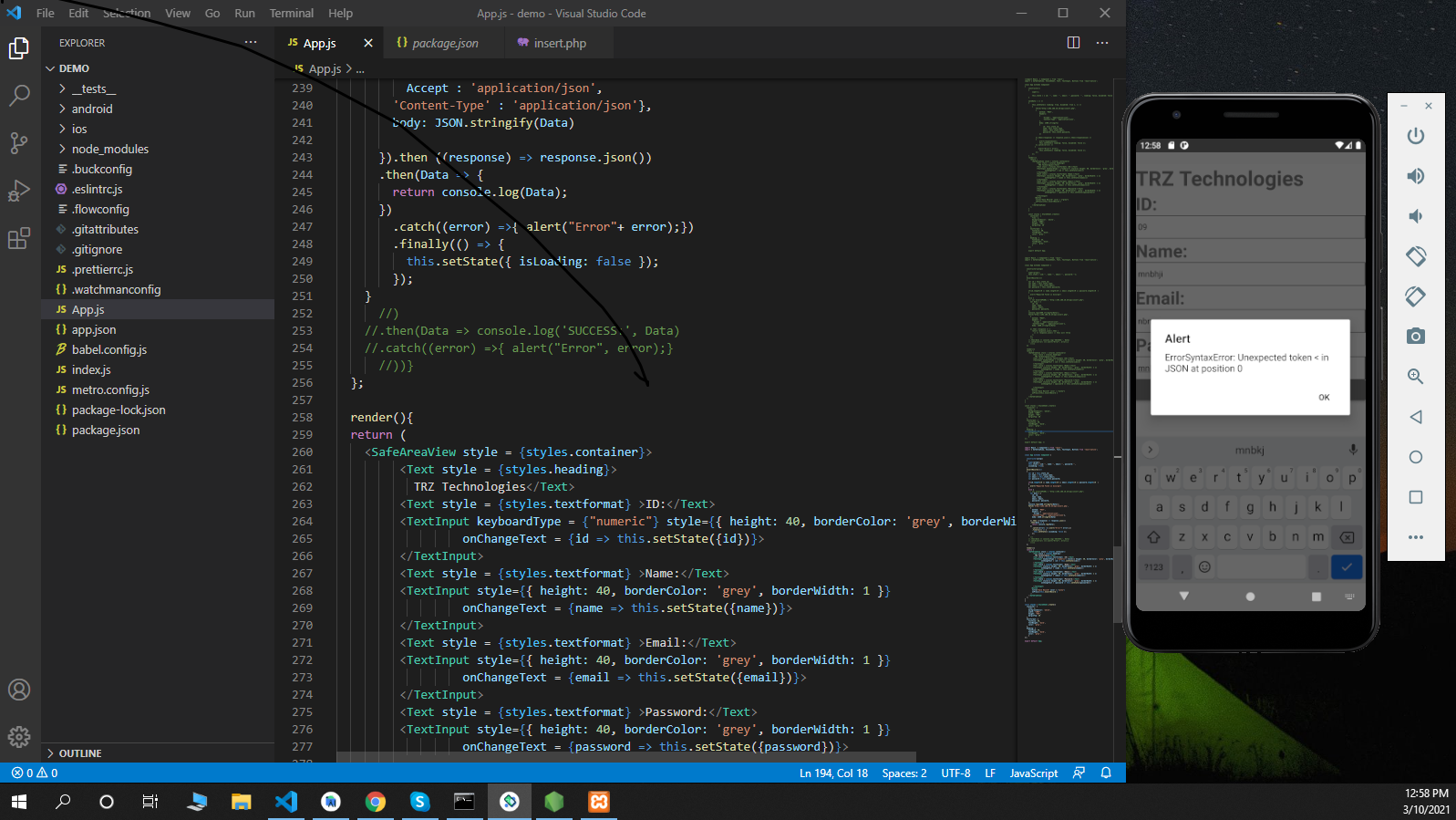Click emulator Overview square button
The width and height of the screenshot is (1456, 820).
click(1416, 497)
